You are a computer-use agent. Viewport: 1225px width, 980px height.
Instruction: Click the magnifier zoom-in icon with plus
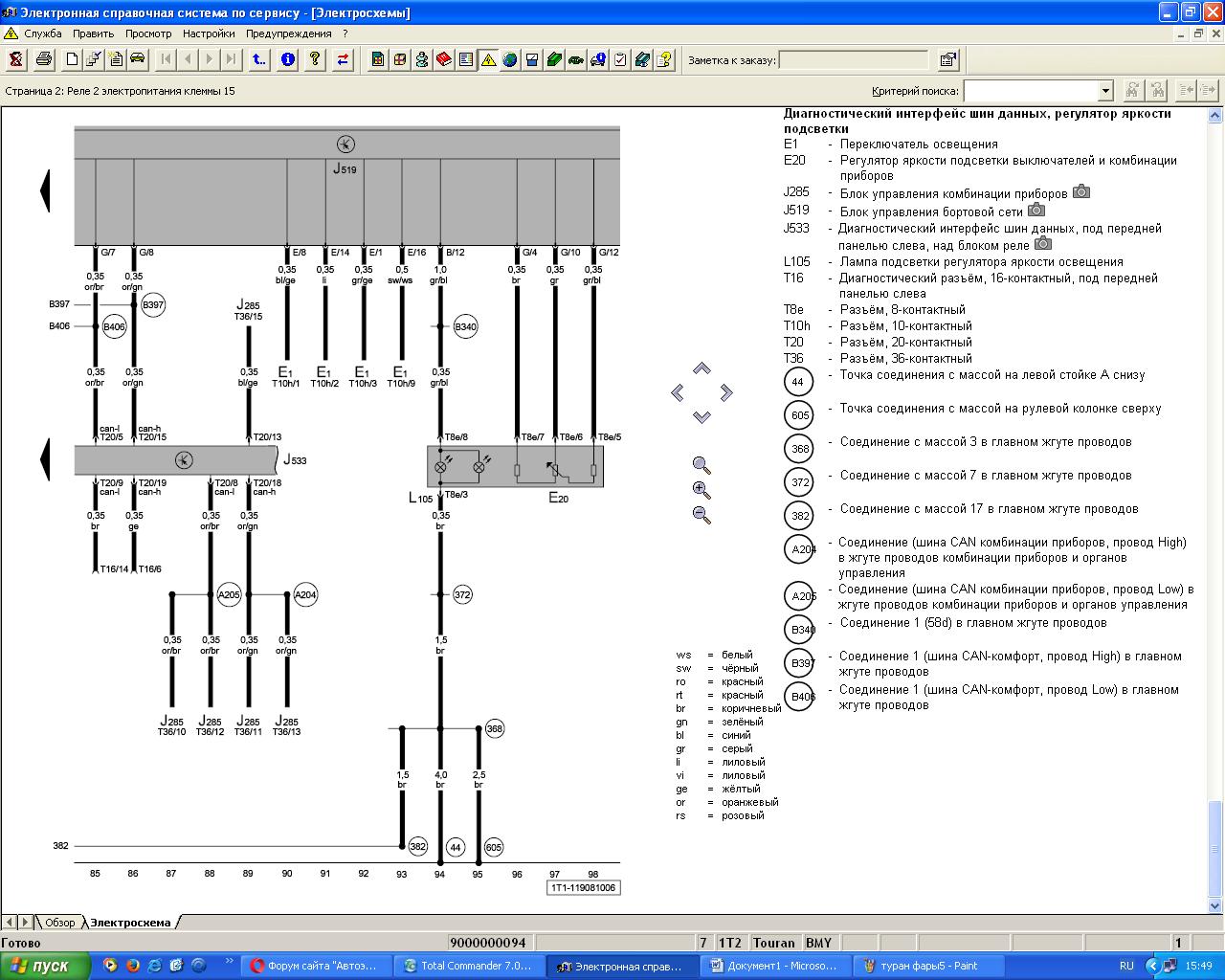[702, 490]
